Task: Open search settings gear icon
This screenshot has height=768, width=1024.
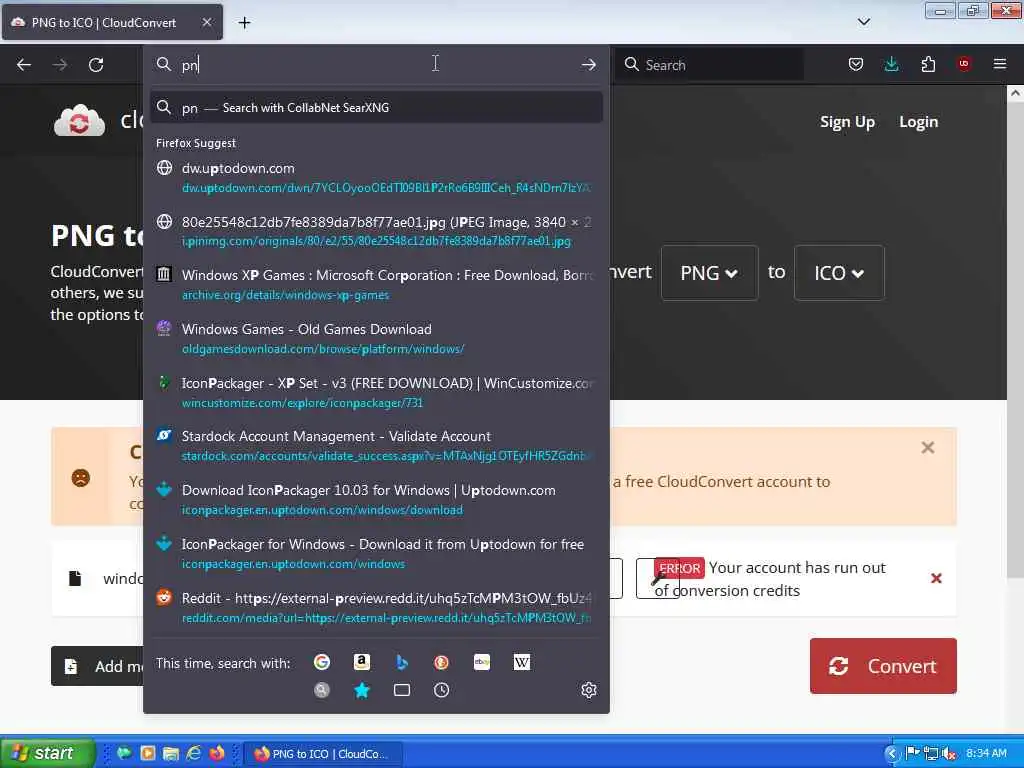Action: [589, 690]
